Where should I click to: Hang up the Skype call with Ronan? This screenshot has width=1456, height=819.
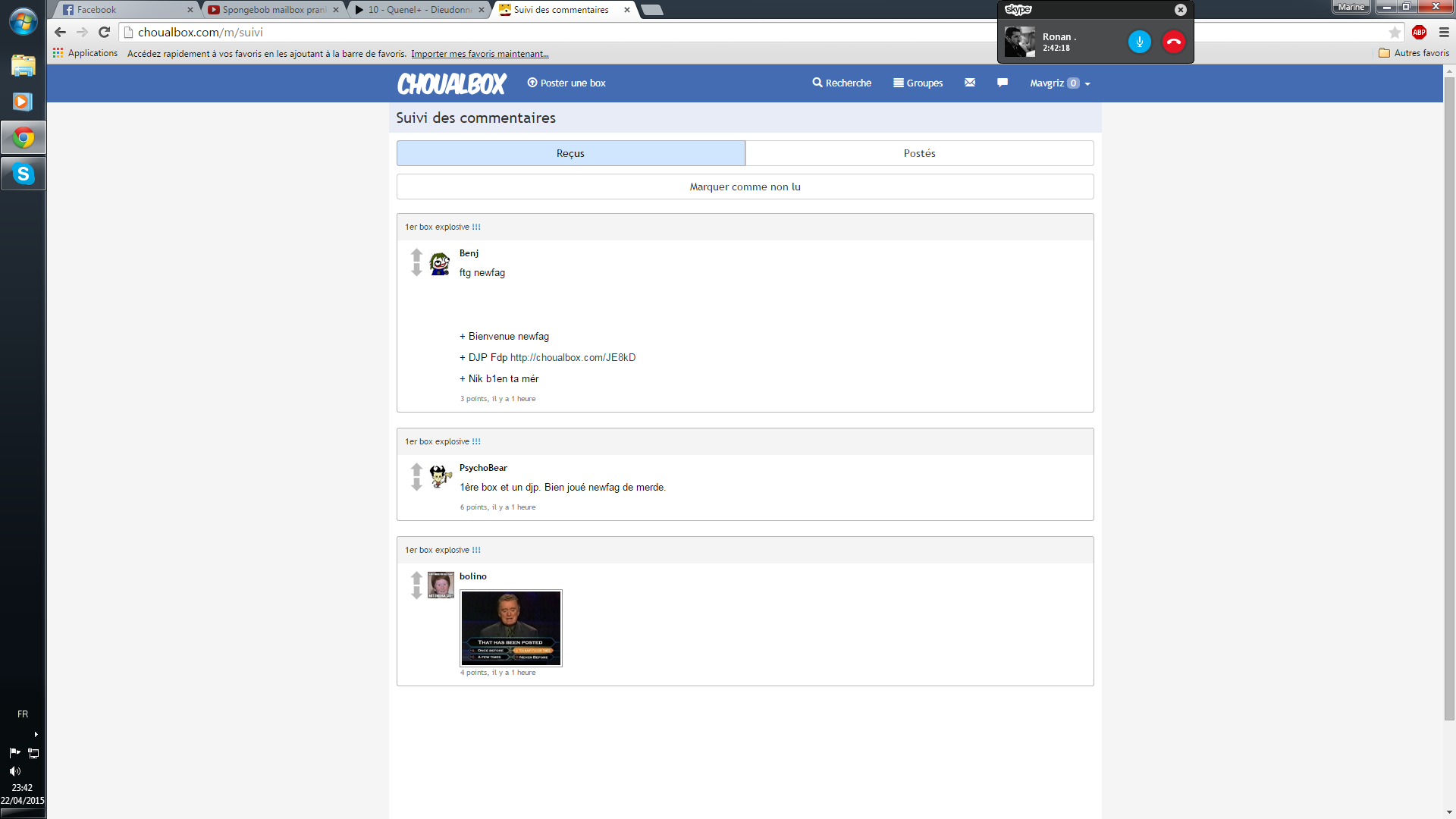[x=1173, y=42]
